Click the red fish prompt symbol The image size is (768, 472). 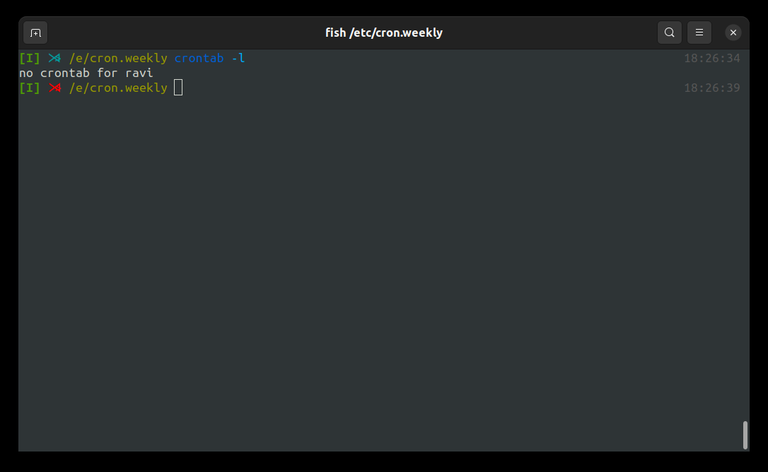pos(54,88)
